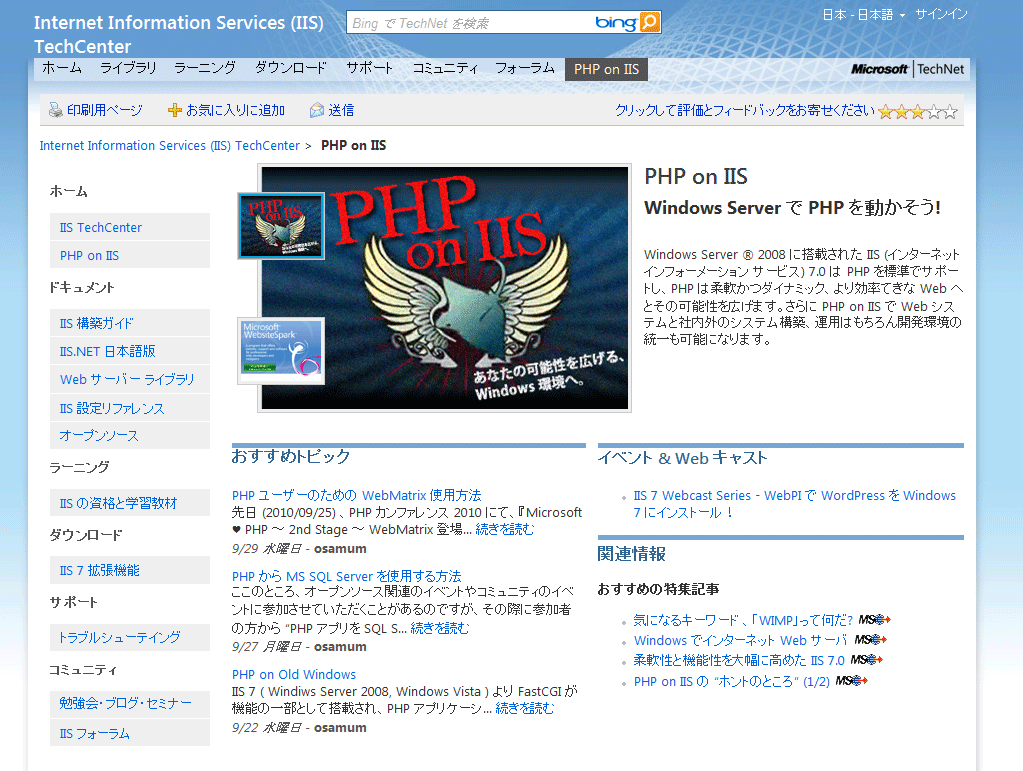Open the コミュニティ menu tab

click(x=446, y=68)
